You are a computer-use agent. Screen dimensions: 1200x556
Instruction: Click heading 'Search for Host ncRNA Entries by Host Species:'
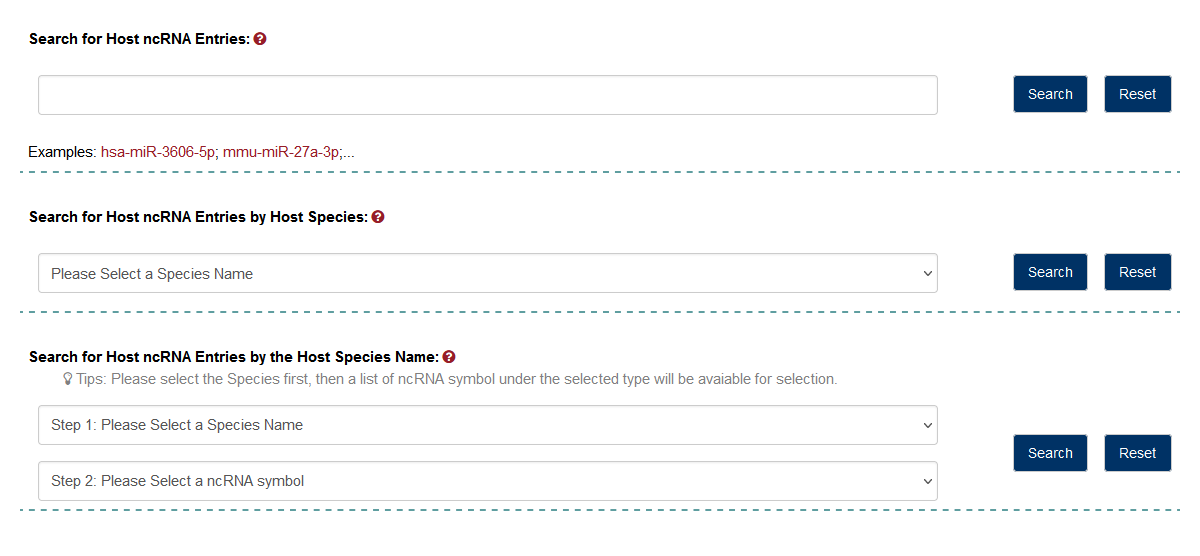click(x=198, y=217)
